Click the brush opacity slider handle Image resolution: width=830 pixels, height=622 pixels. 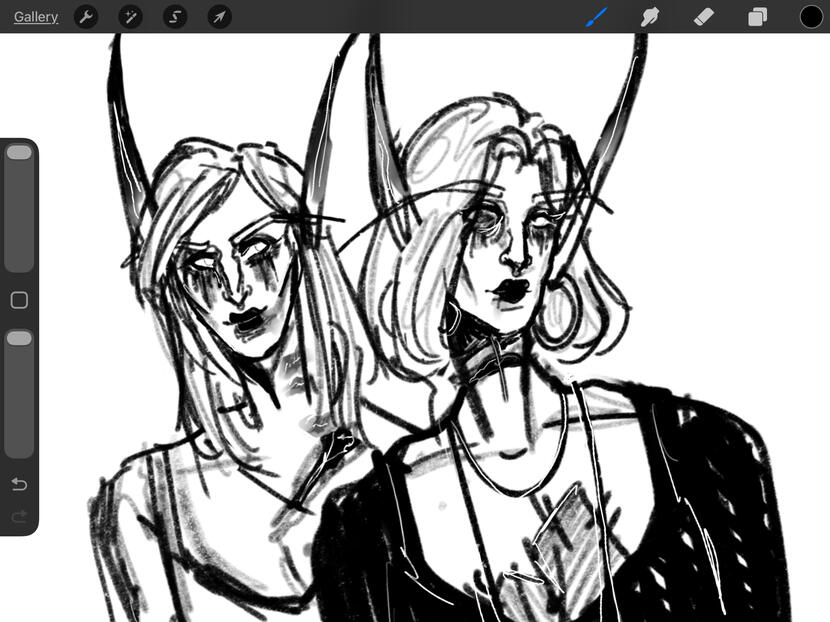(x=19, y=339)
